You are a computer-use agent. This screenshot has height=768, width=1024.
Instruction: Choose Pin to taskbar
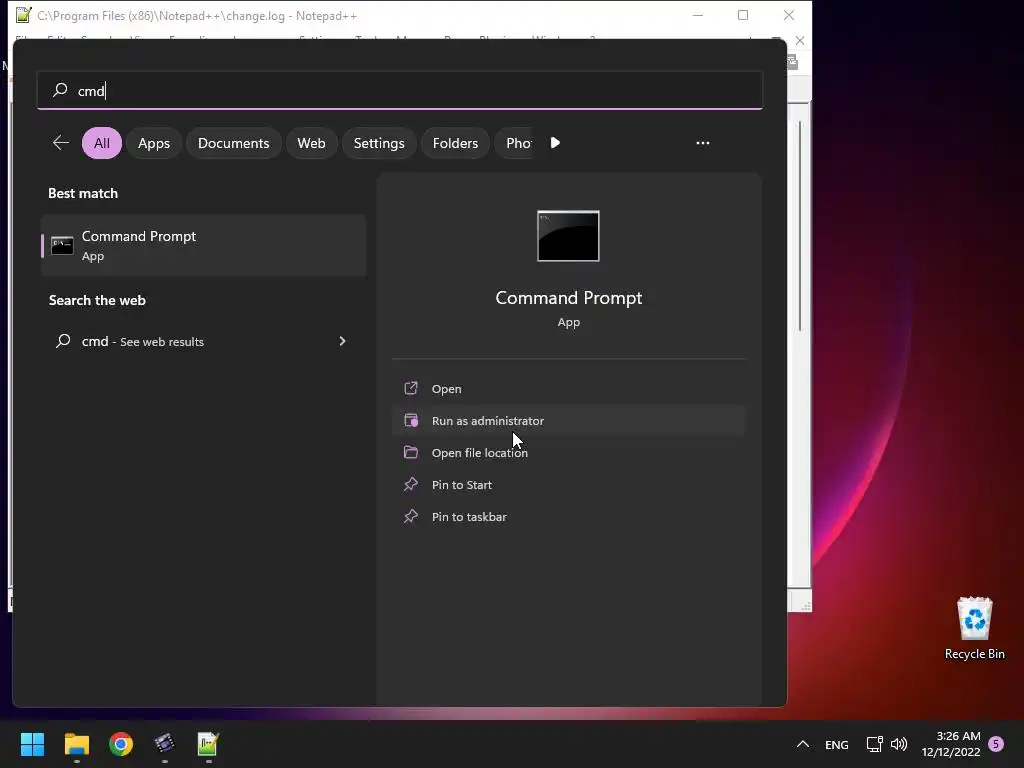[x=569, y=517]
